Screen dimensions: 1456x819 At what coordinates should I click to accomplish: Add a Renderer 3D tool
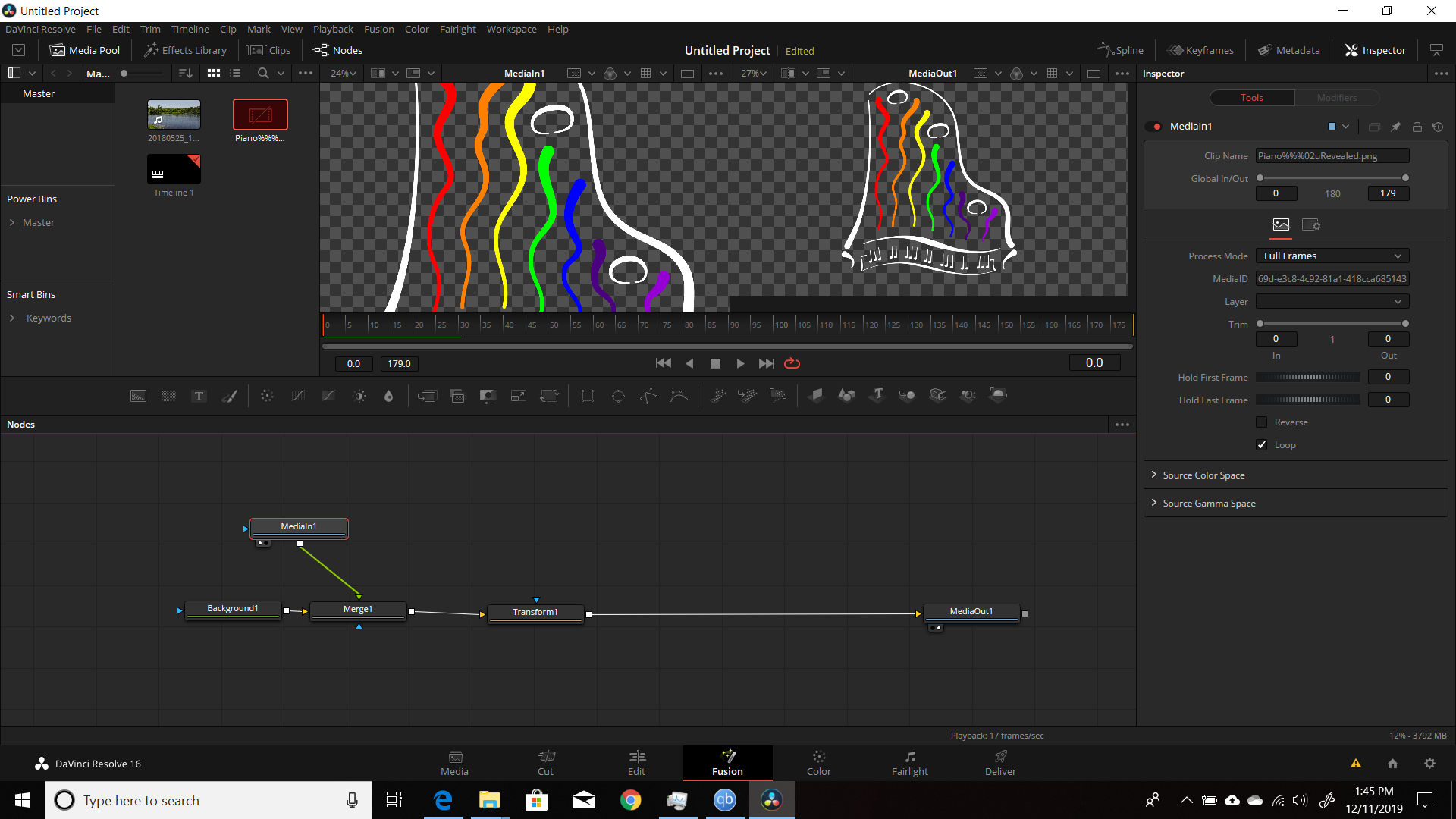(x=999, y=395)
